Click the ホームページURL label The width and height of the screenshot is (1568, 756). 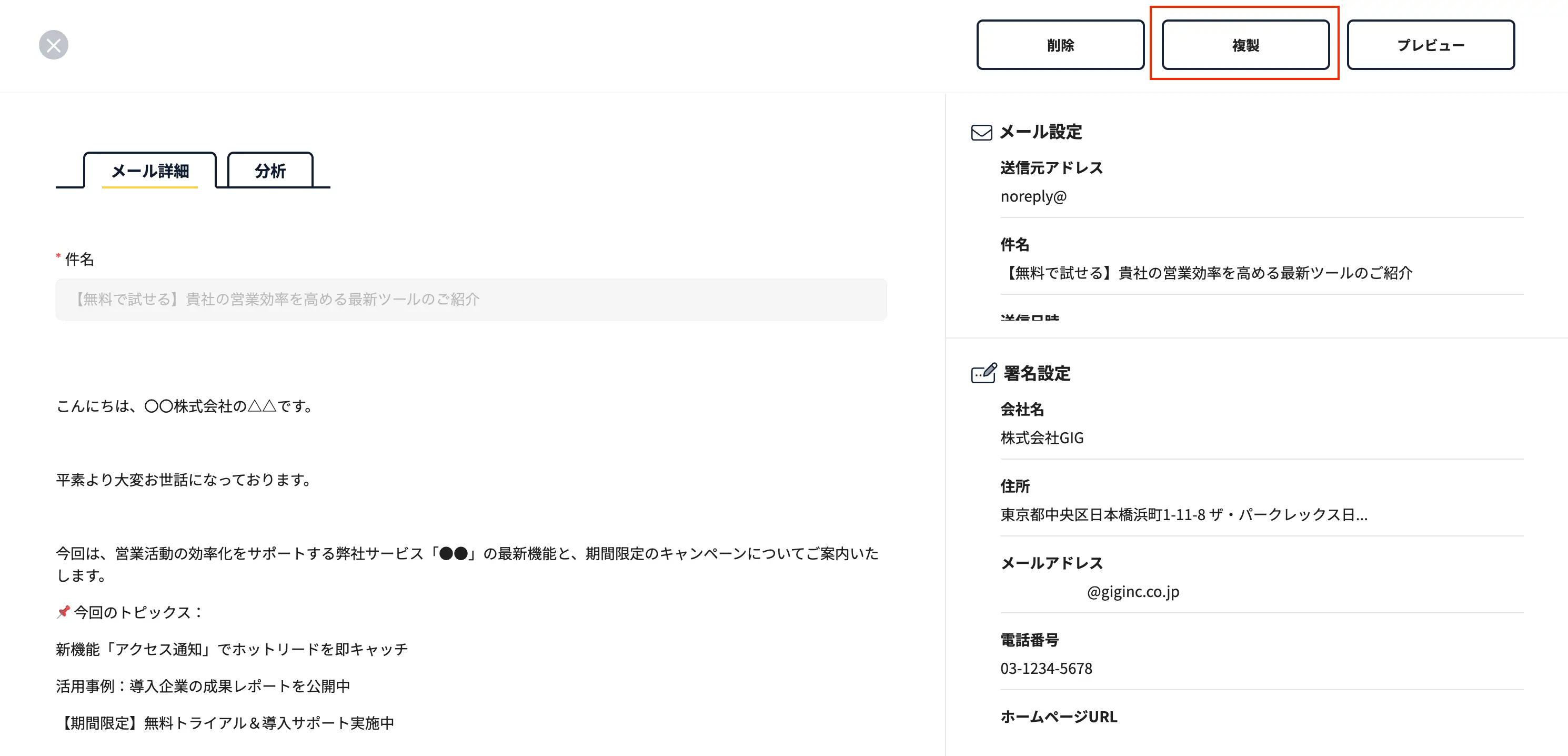tap(1059, 717)
